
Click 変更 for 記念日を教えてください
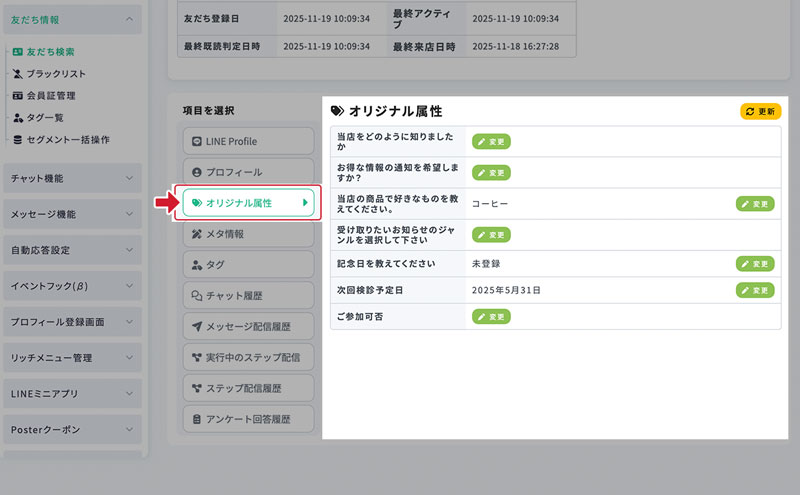coord(755,264)
